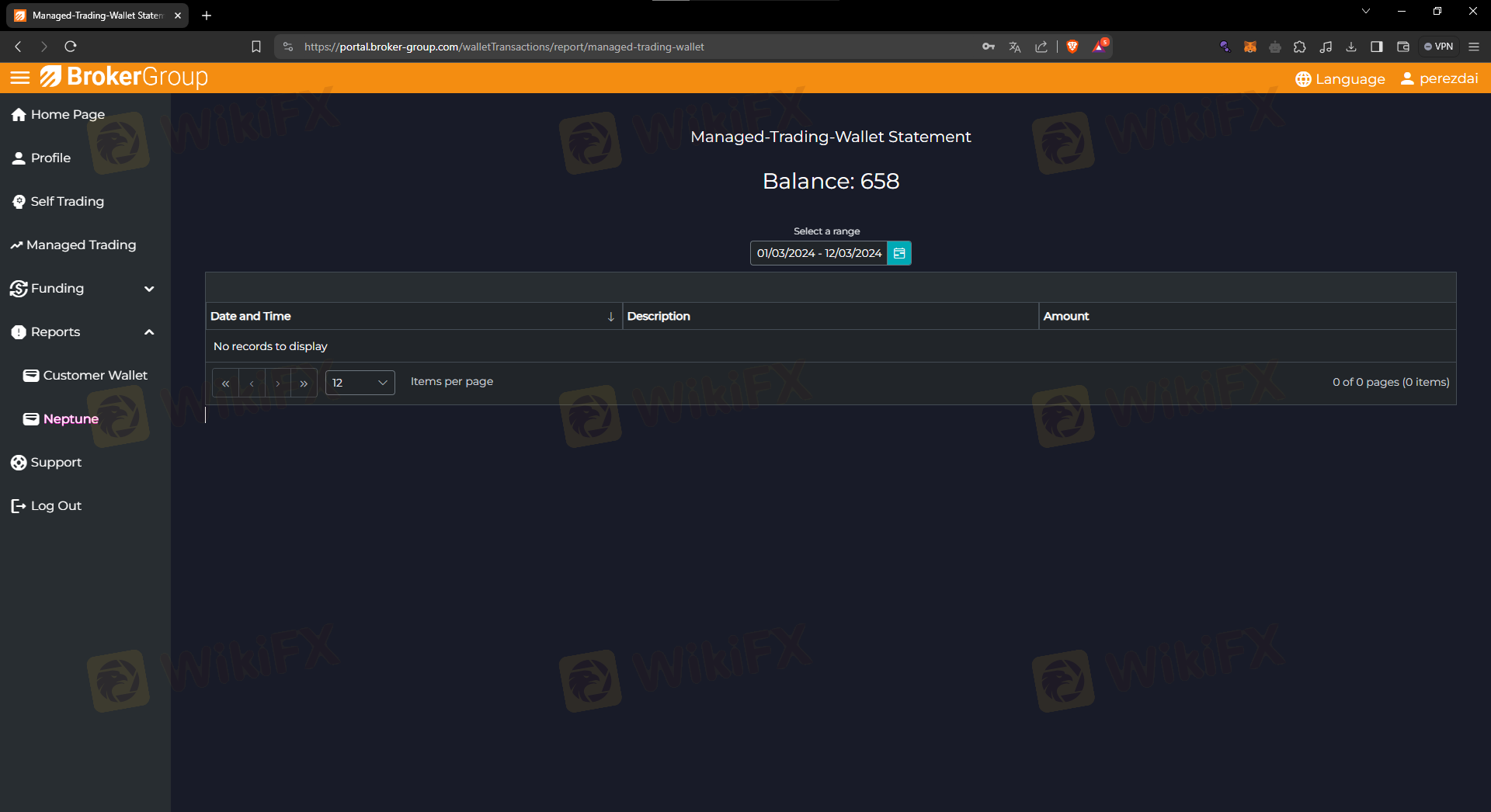
Task: Toggle the browser VPN button
Action: 1438,47
